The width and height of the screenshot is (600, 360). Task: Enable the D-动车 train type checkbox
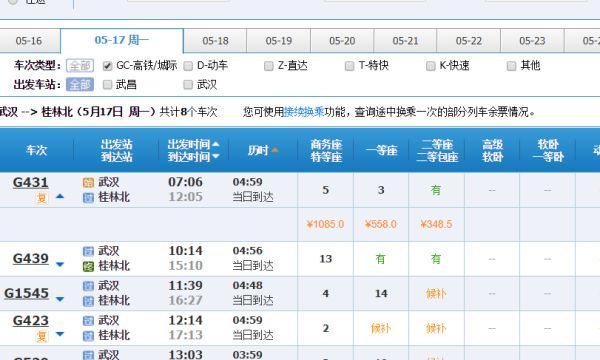coord(188,66)
